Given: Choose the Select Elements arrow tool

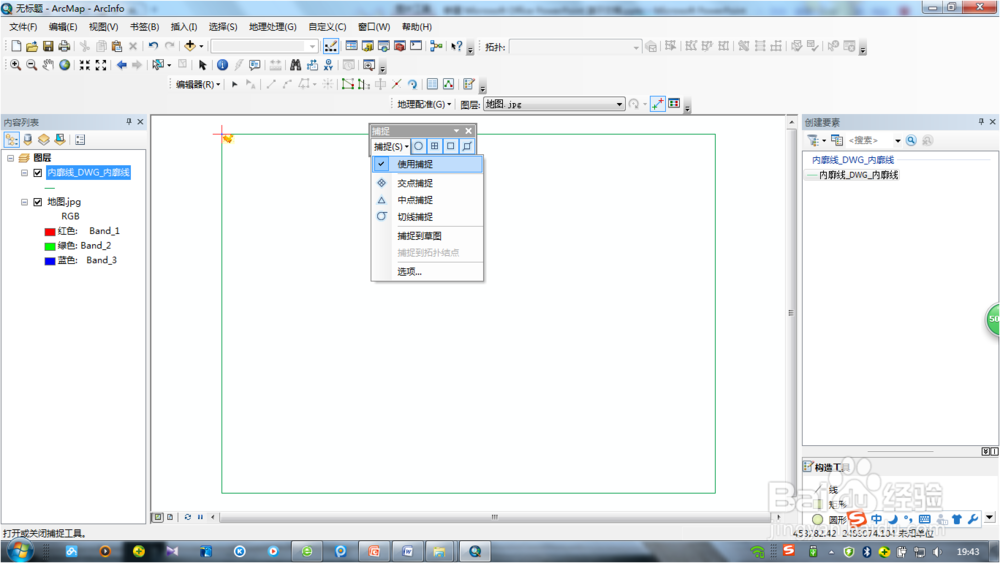Looking at the screenshot, I should pyautogui.click(x=203, y=65).
